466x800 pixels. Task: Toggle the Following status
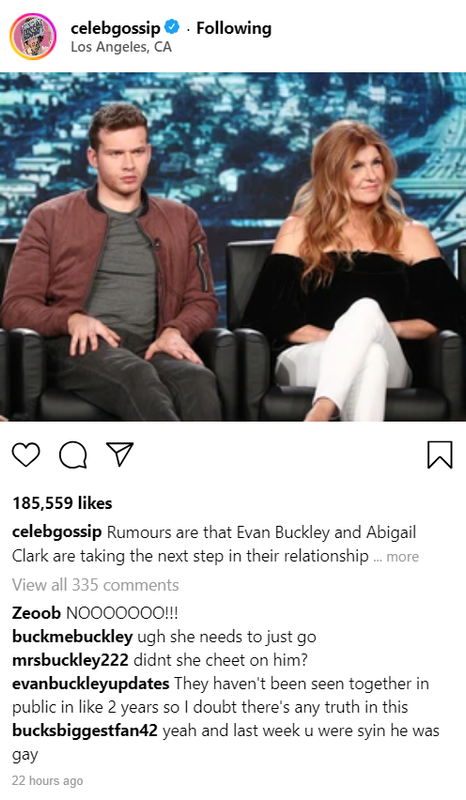click(234, 28)
